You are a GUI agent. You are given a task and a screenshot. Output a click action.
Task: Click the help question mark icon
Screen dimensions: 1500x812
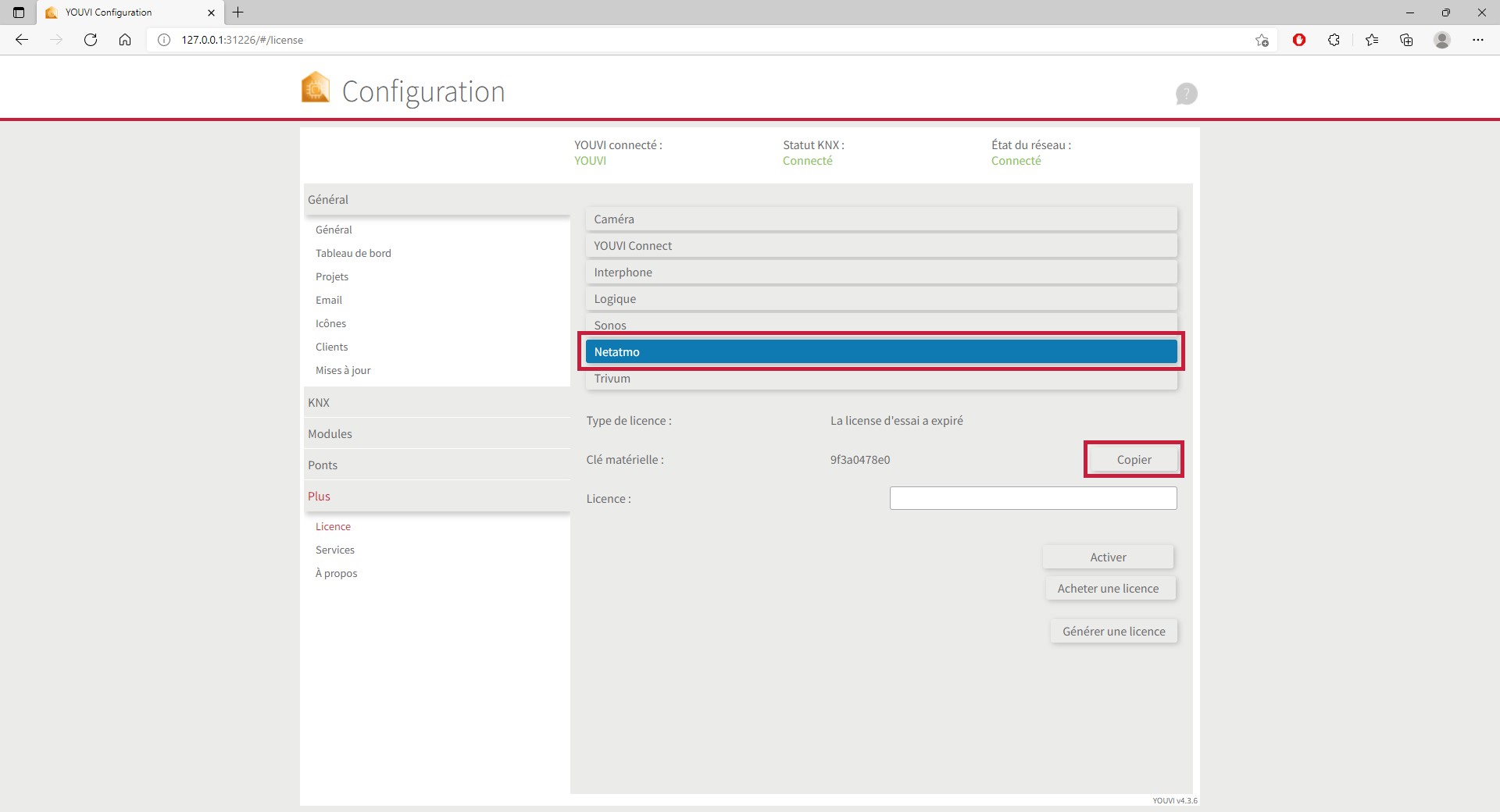1186,94
